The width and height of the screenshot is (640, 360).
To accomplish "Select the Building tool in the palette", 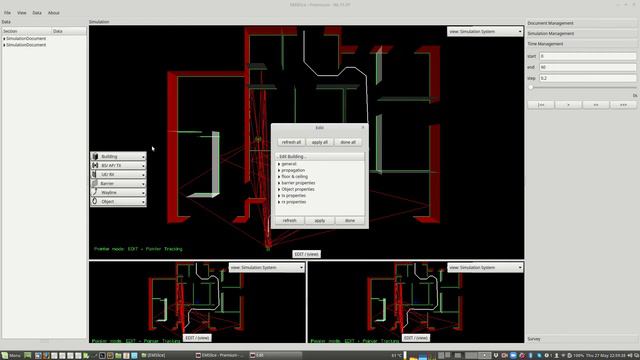I will pos(118,156).
